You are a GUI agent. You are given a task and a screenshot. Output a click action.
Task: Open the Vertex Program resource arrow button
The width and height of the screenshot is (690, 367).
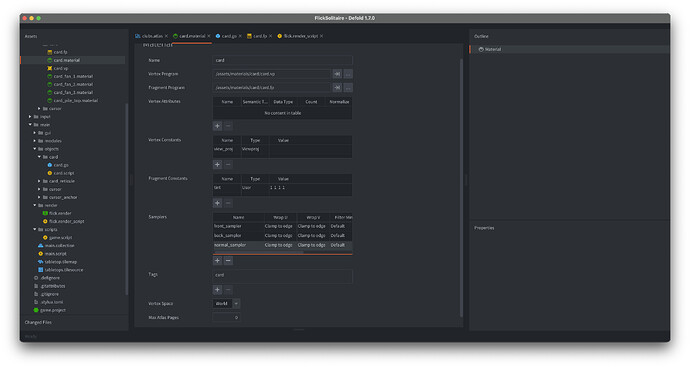pos(337,74)
